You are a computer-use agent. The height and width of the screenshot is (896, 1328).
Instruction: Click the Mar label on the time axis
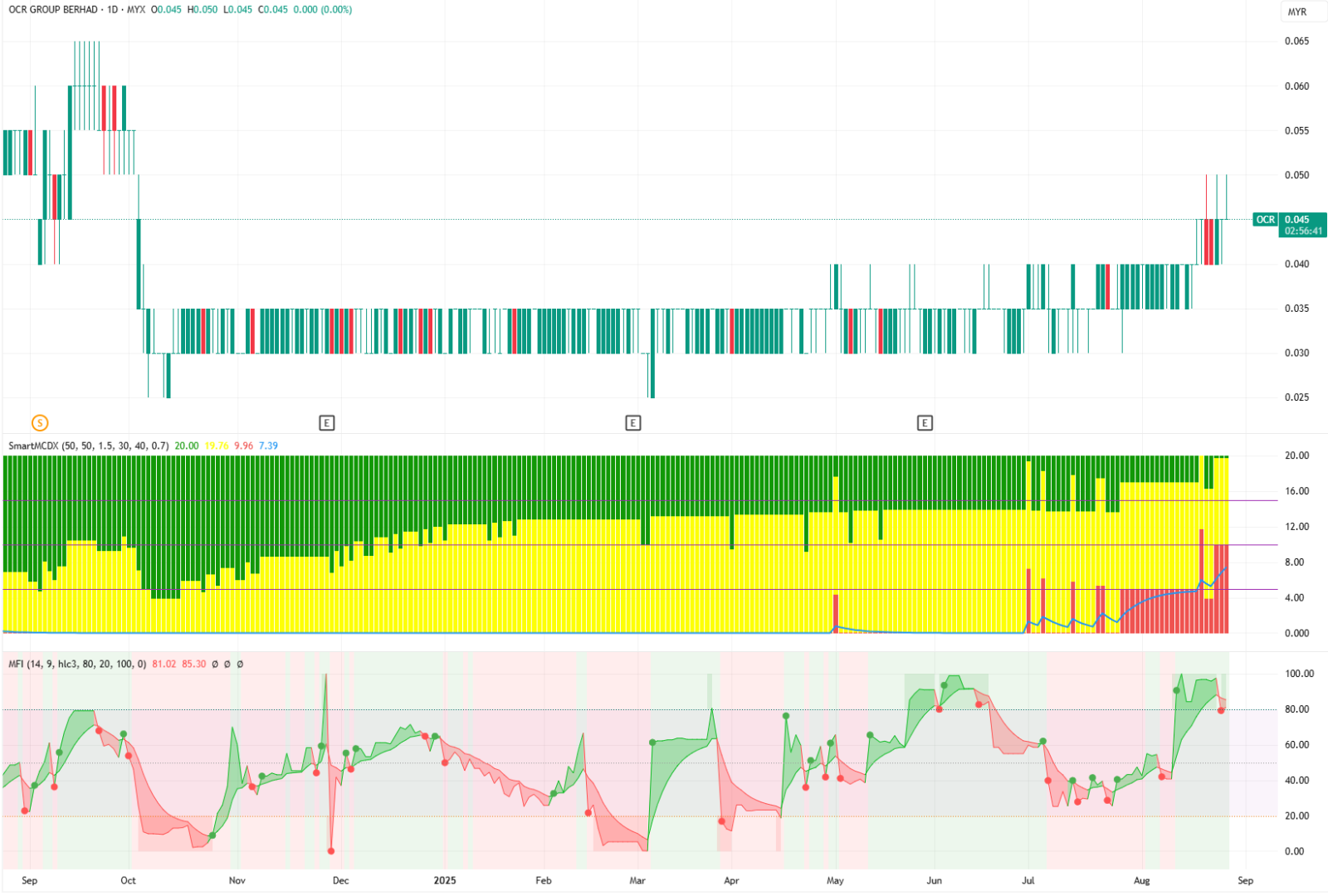click(637, 881)
